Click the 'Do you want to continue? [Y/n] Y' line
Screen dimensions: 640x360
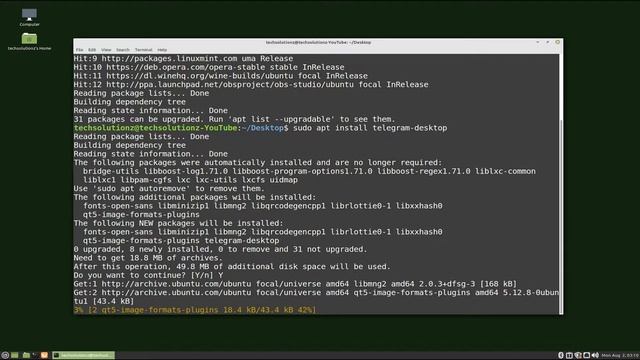click(x=148, y=275)
